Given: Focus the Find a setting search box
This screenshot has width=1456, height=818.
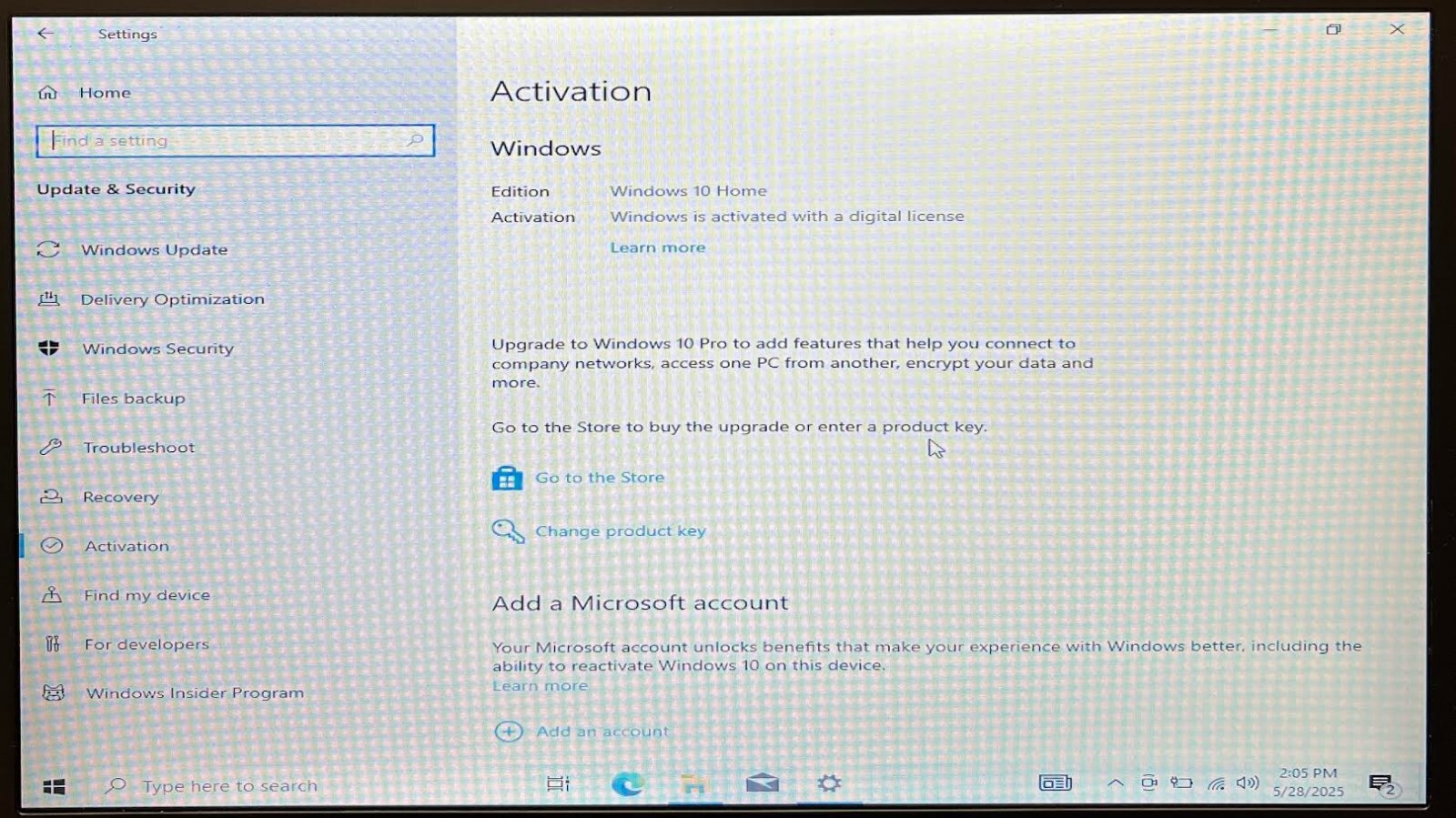Looking at the screenshot, I should tap(235, 140).
